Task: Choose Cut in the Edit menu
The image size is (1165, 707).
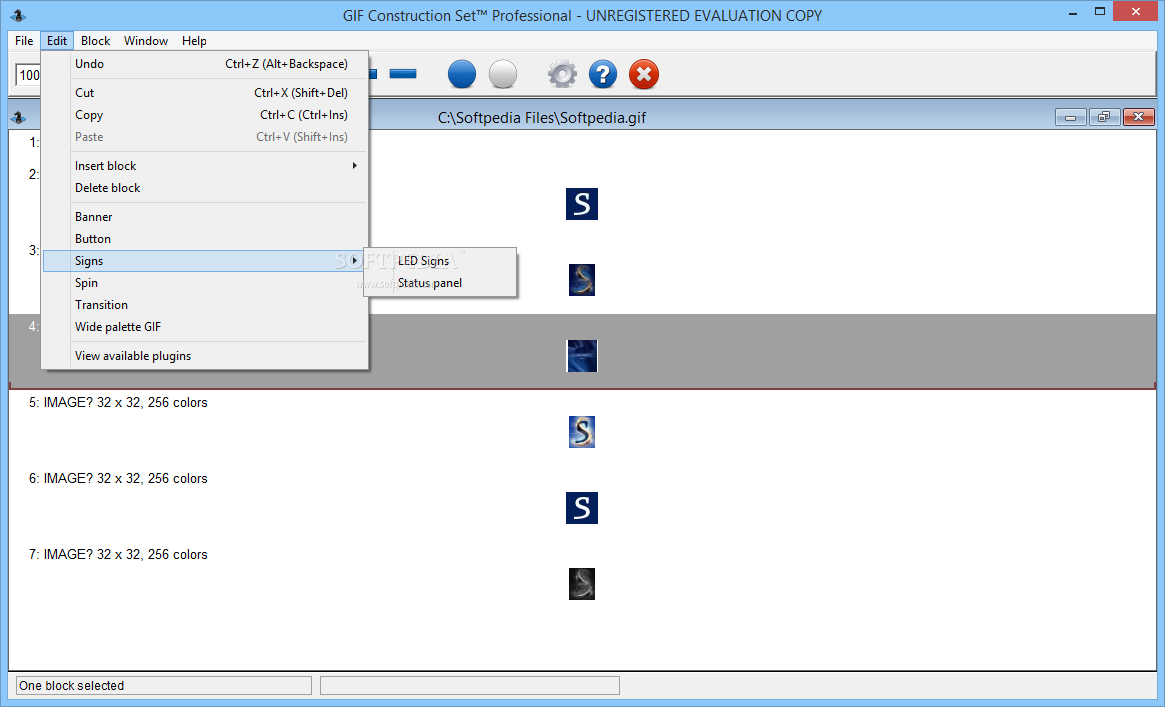Action: coord(205,93)
